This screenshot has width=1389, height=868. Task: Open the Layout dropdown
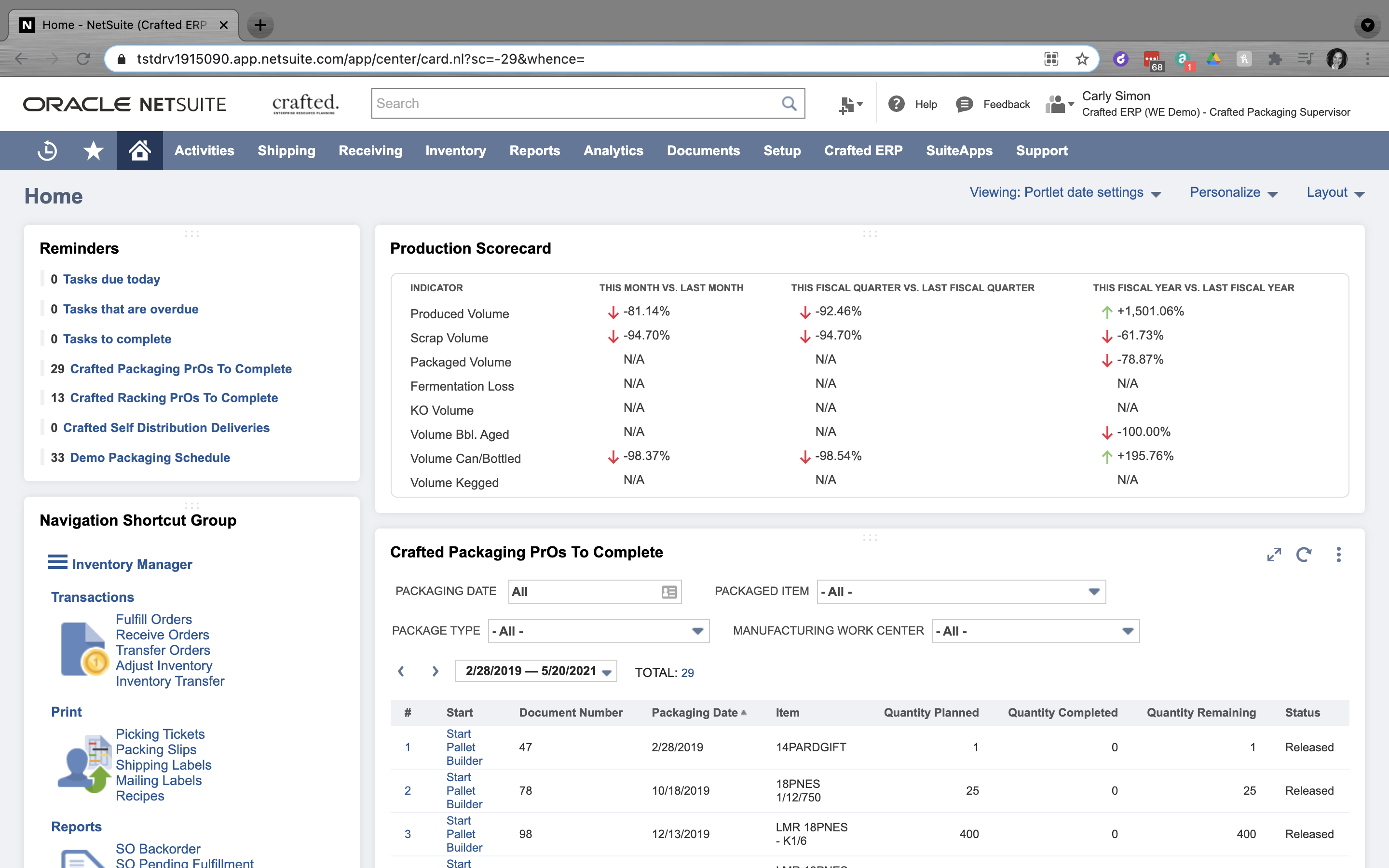click(x=1335, y=192)
